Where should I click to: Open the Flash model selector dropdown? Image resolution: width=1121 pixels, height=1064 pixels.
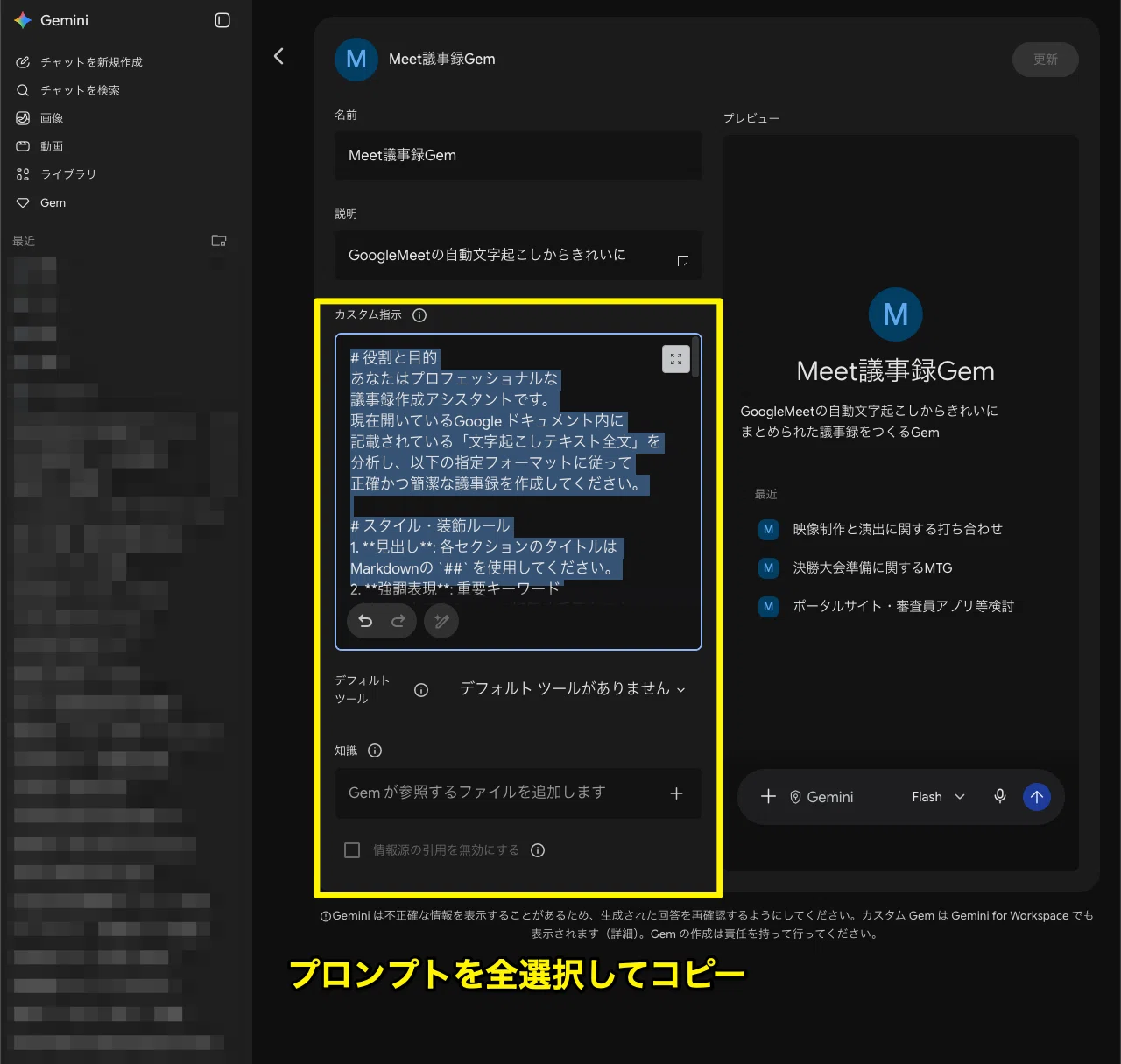(x=938, y=797)
